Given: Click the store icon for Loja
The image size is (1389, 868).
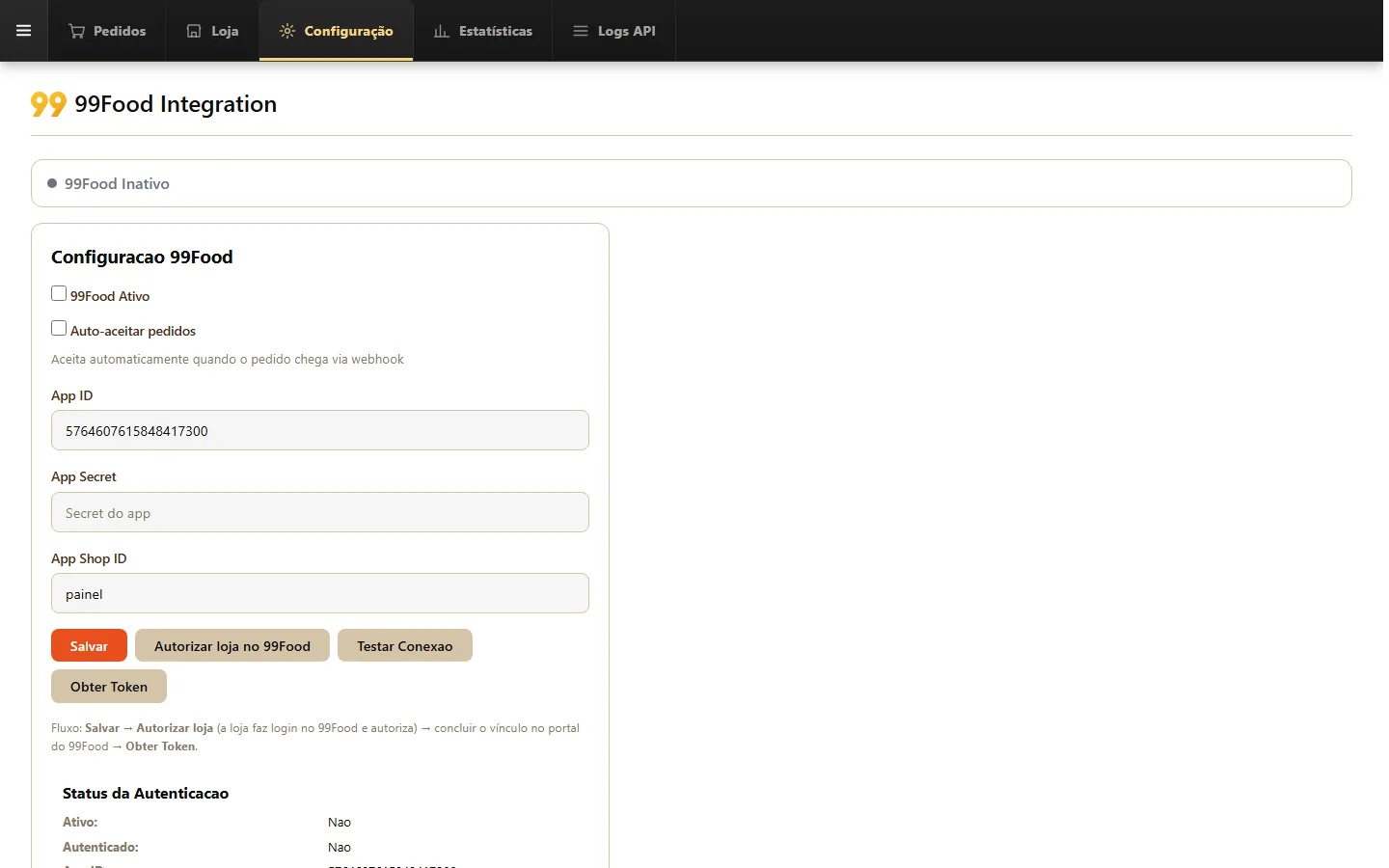Looking at the screenshot, I should pyautogui.click(x=194, y=31).
